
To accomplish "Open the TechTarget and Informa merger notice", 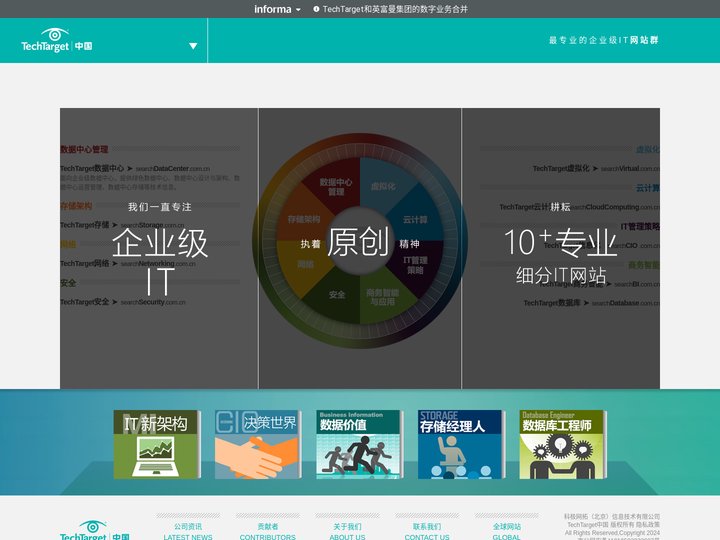I will point(395,9).
